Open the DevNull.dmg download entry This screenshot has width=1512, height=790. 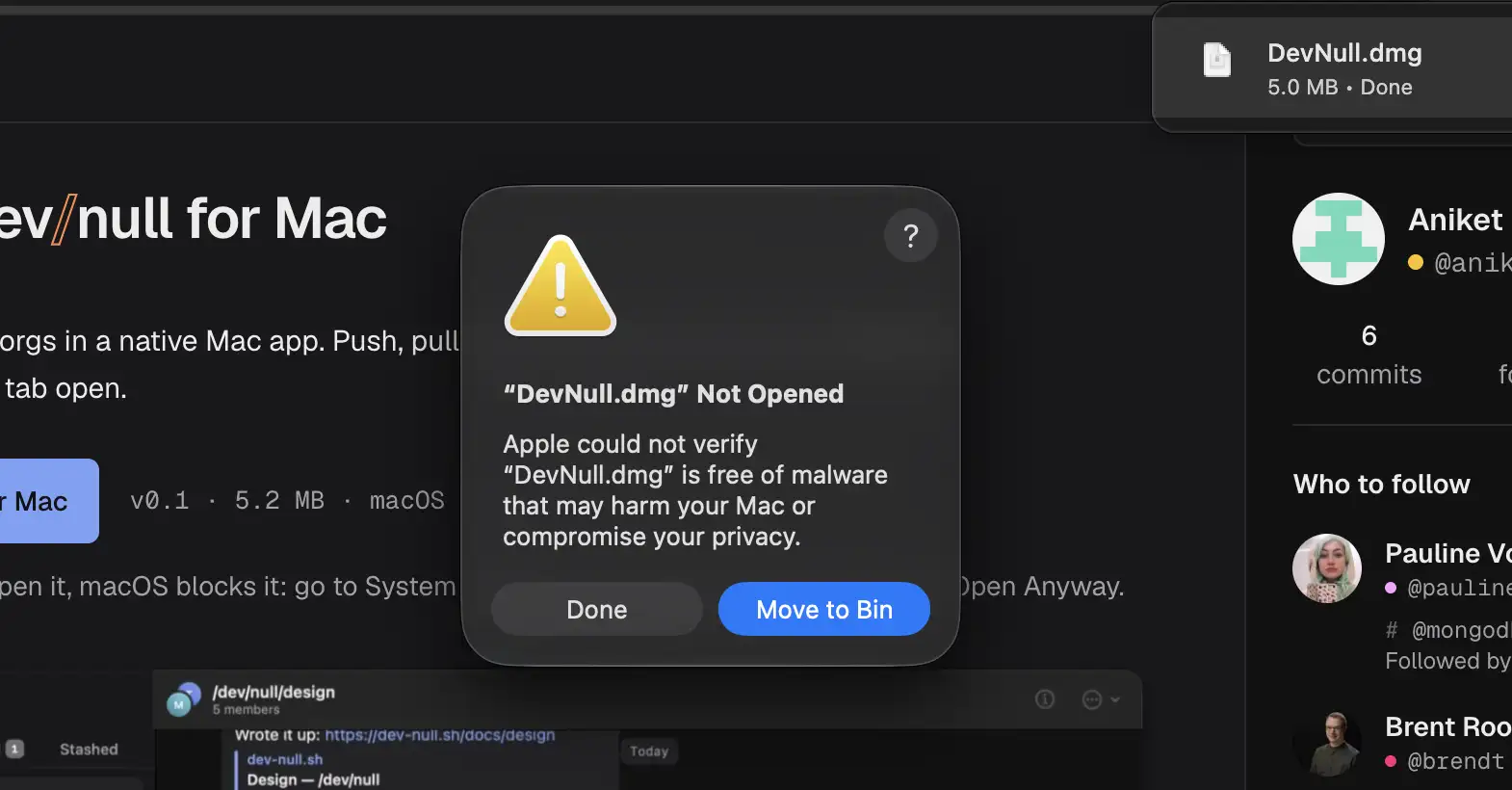1339,68
